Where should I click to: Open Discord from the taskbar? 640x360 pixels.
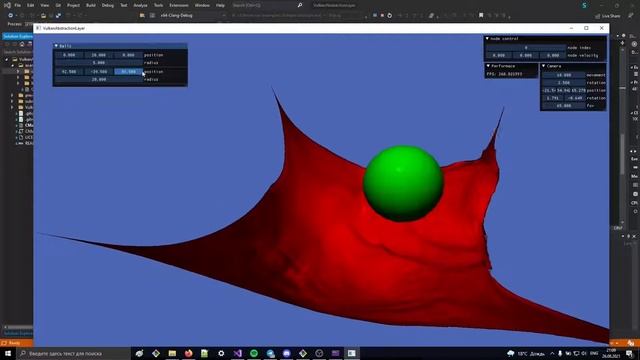coord(287,353)
